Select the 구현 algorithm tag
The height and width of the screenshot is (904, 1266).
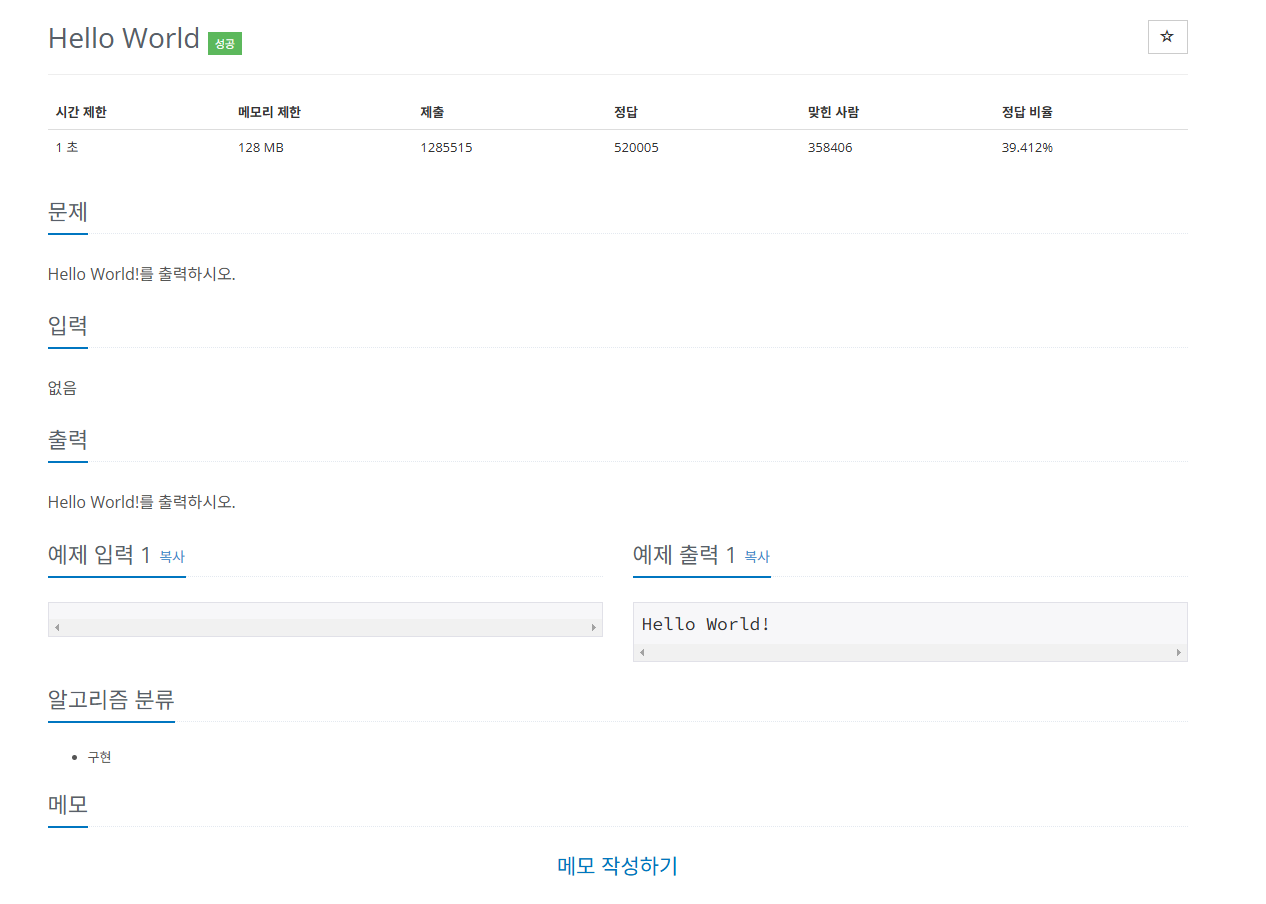[x=100, y=757]
